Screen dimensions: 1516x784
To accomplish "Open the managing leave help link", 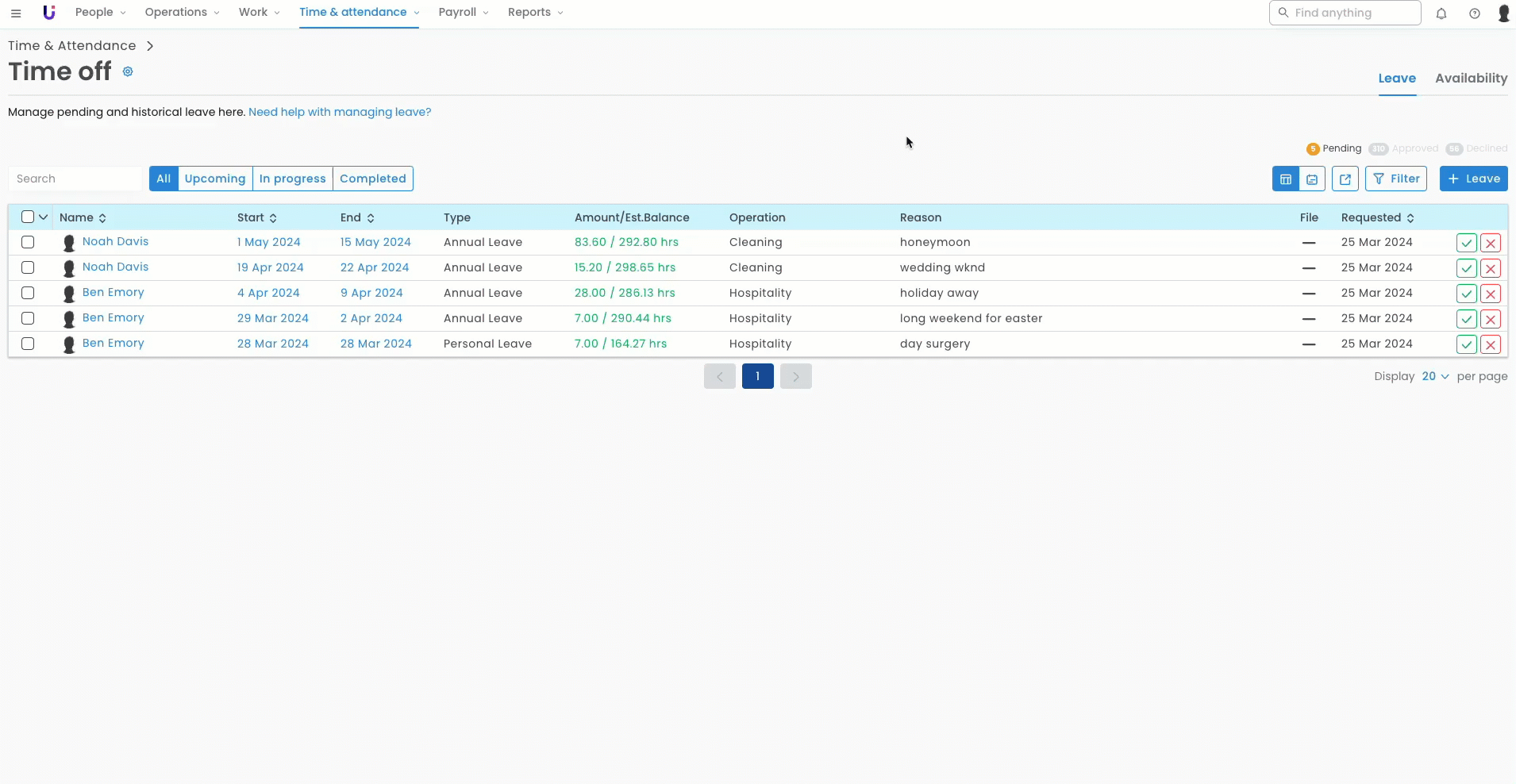I will pos(340,113).
